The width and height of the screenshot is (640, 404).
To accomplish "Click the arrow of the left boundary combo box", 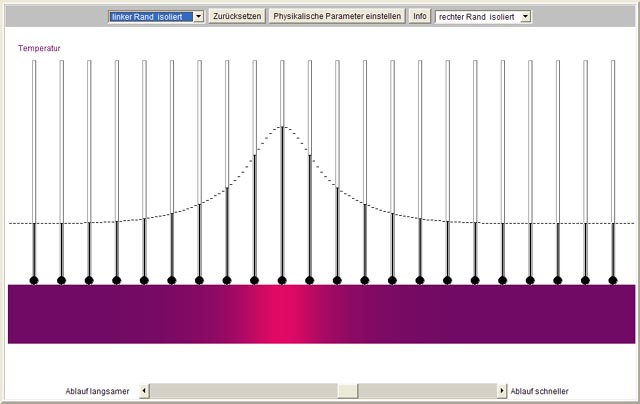I will (x=198, y=16).
